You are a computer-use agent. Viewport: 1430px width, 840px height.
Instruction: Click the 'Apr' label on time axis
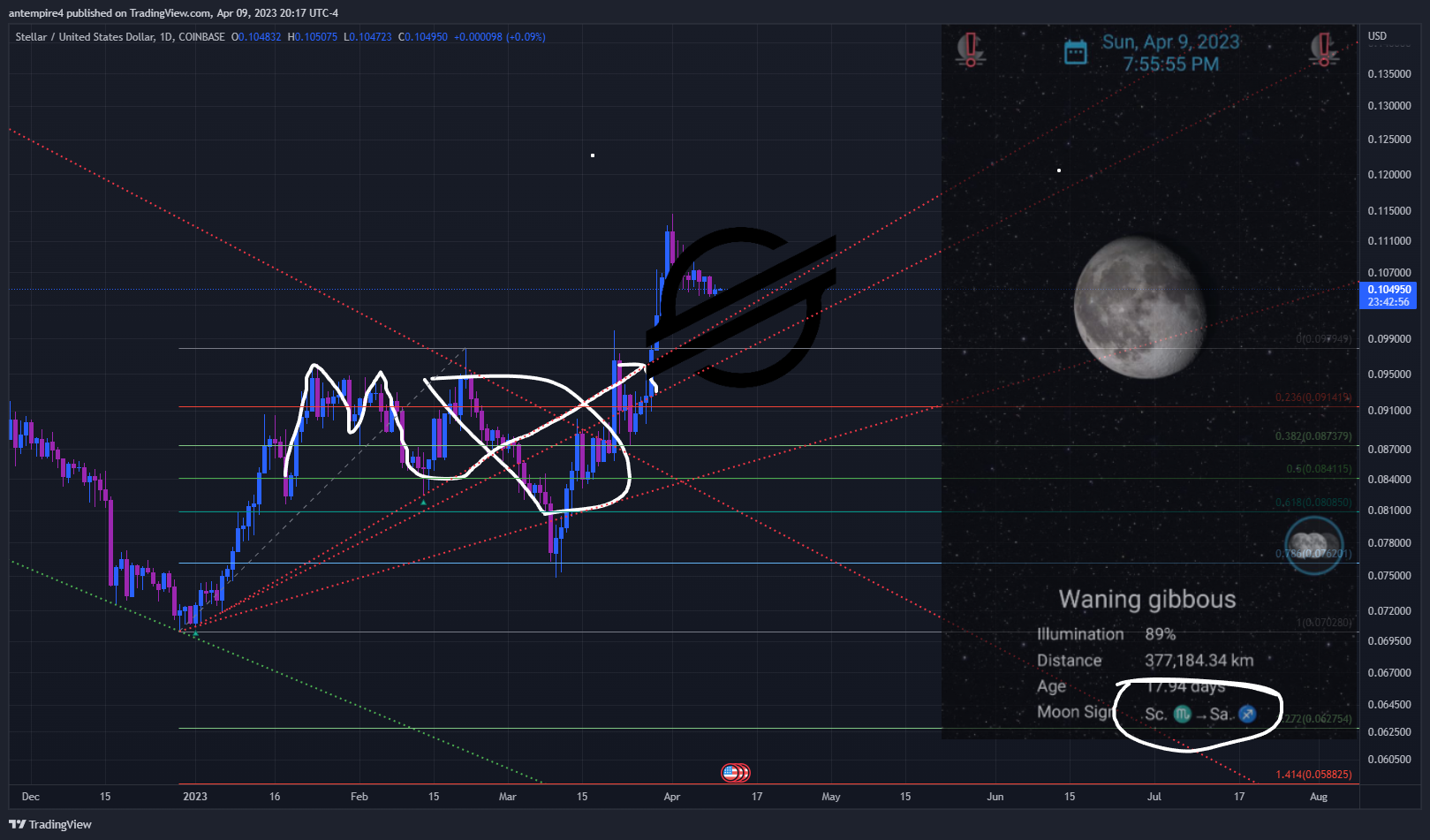point(672,797)
